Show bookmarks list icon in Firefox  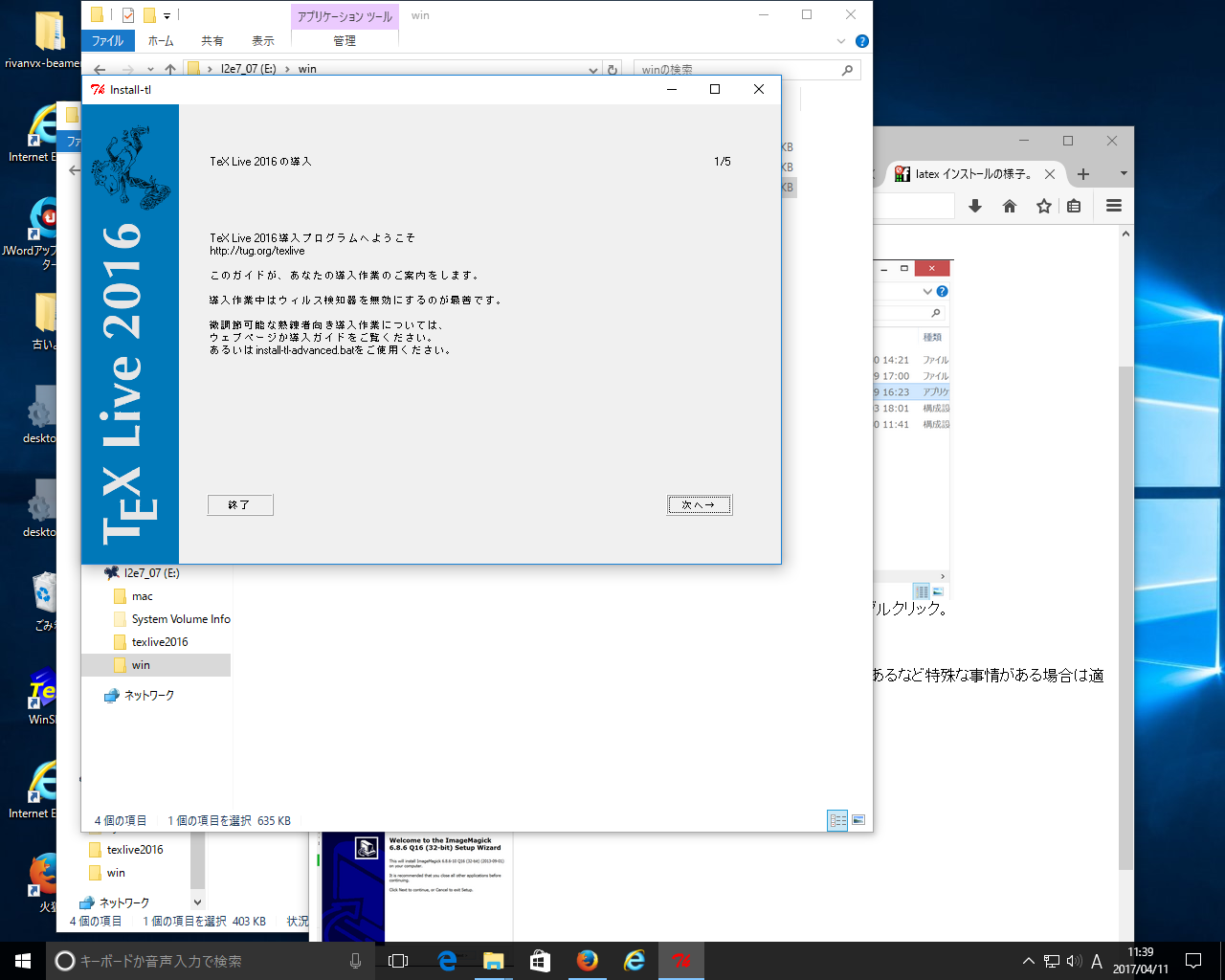point(1074,206)
